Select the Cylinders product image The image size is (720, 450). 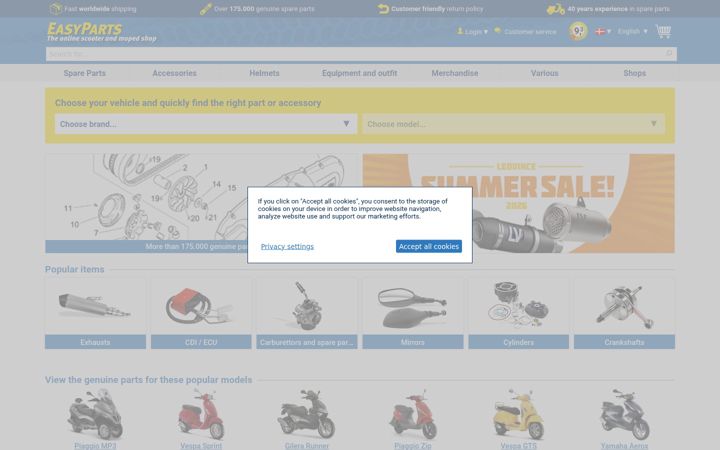click(x=518, y=306)
